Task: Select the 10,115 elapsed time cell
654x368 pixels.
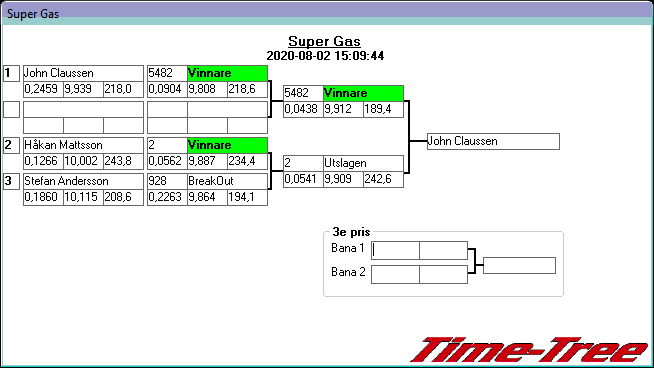Action: 83,197
